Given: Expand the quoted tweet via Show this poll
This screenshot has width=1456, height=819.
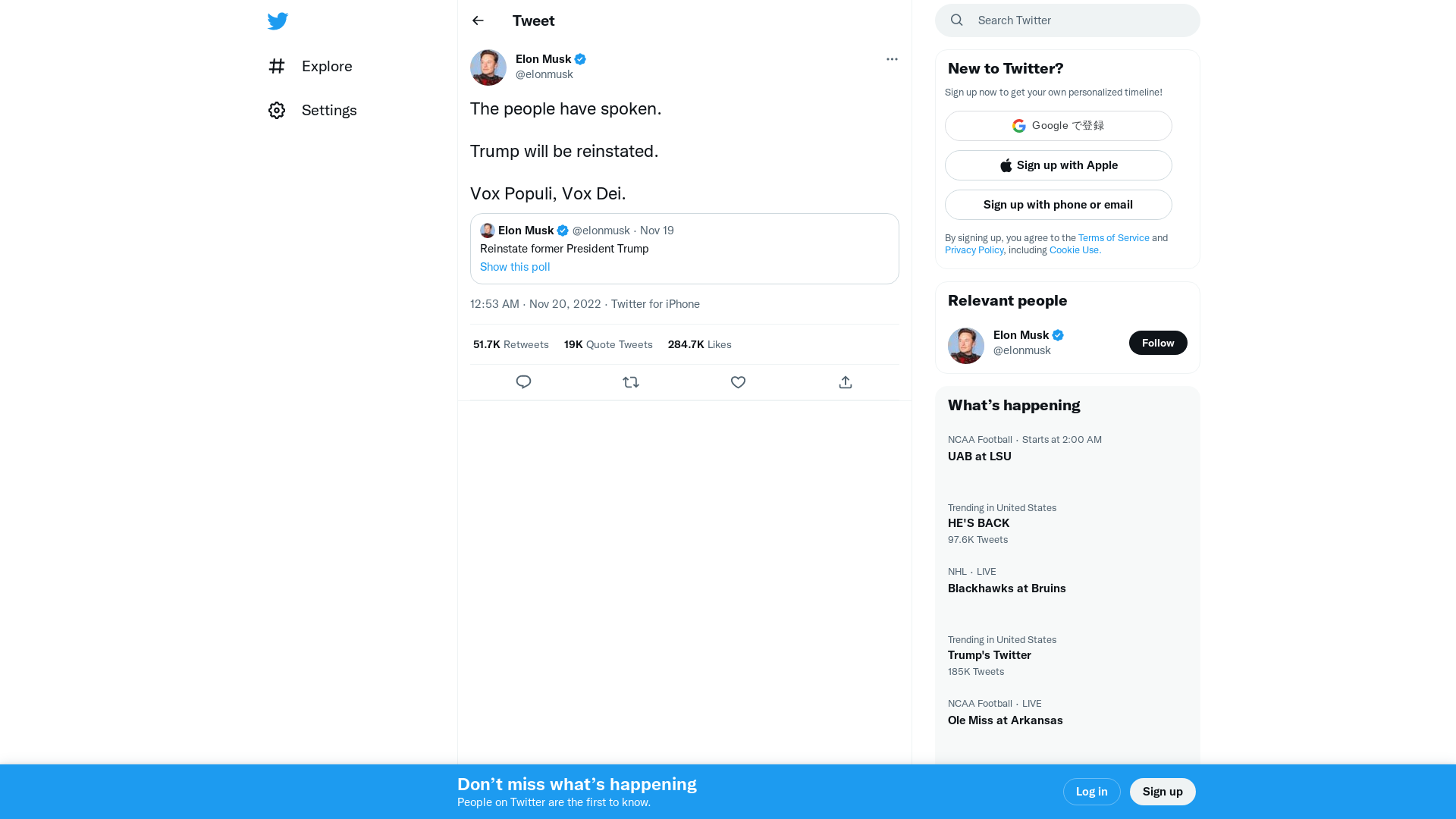Looking at the screenshot, I should point(515,267).
